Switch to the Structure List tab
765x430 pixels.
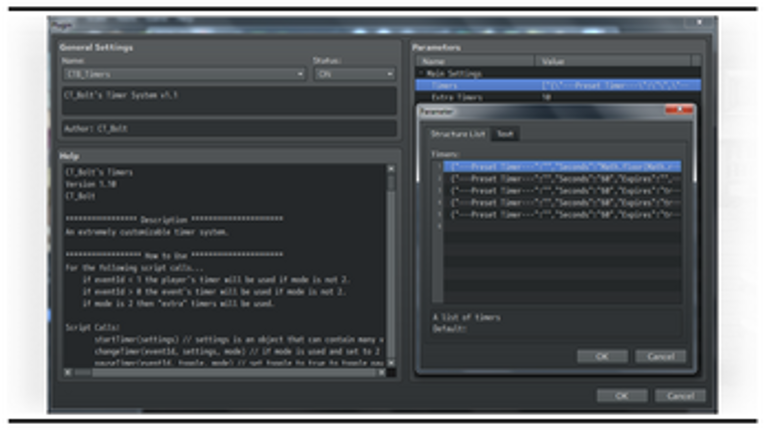pyautogui.click(x=458, y=134)
